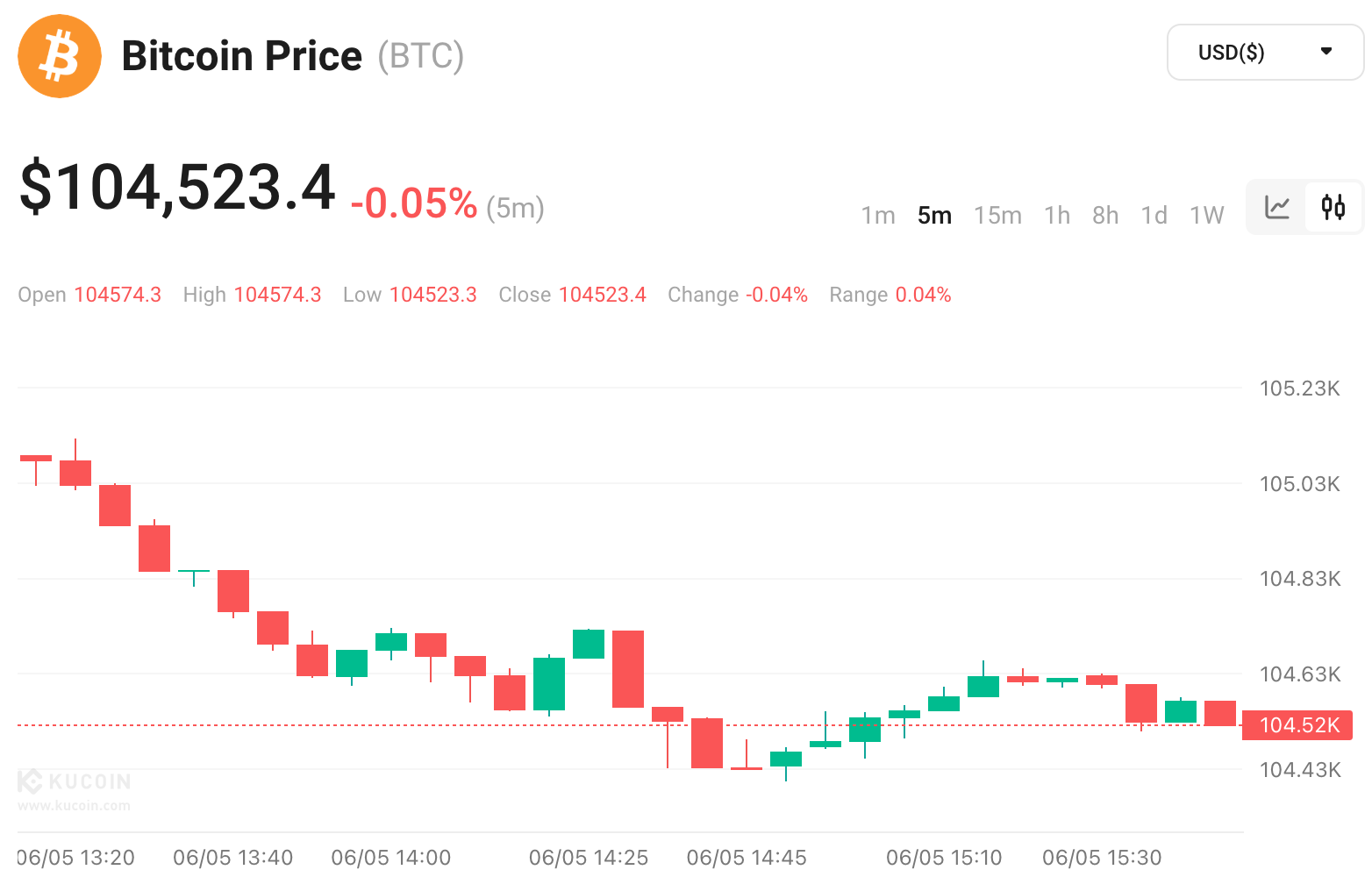The width and height of the screenshot is (1372, 877).
Task: Click the KuCoin watermark logo
Action: coord(75,781)
